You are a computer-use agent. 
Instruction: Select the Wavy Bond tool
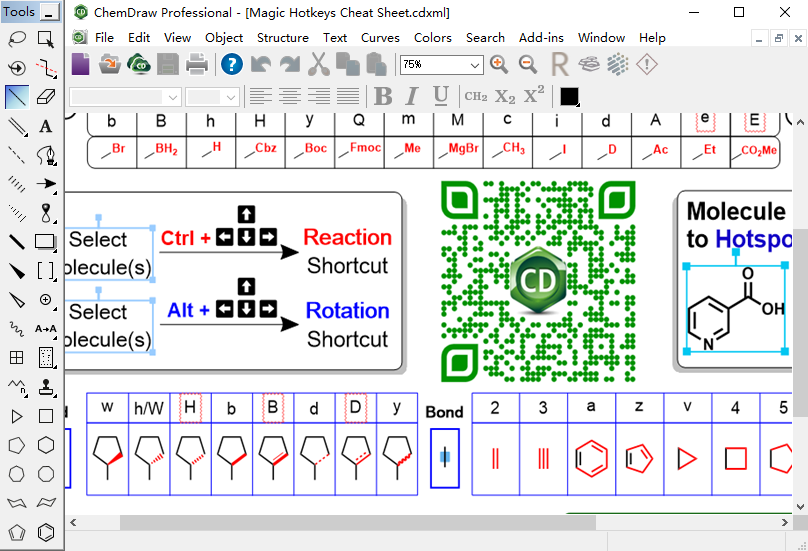click(x=17, y=328)
